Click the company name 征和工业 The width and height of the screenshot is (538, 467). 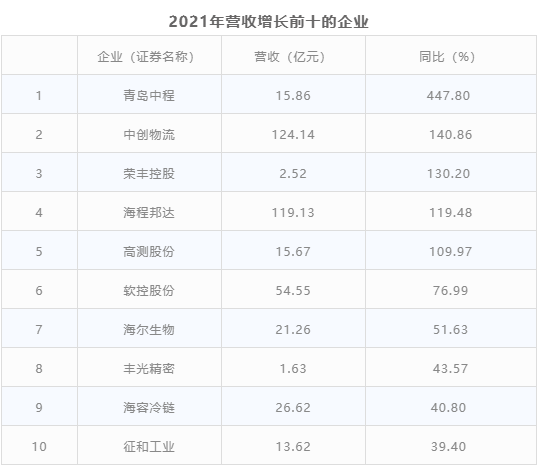[149, 447]
